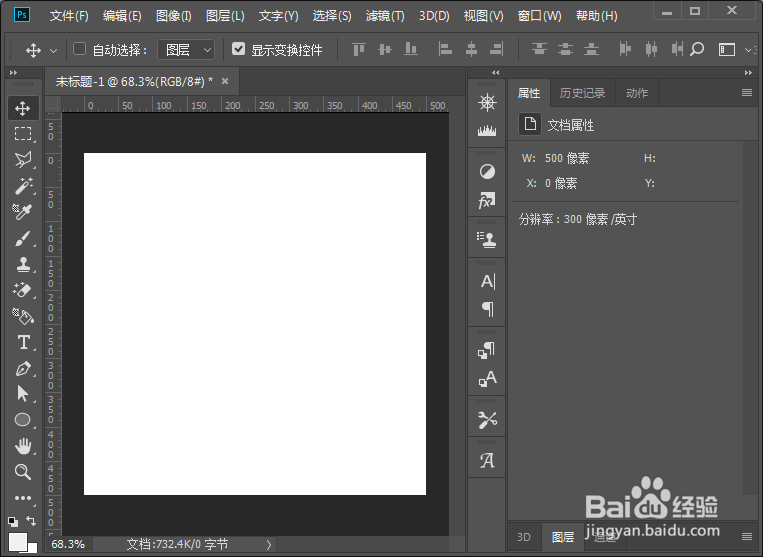Switch to the 3D panel tab
Screen dimensions: 763x557
524,537
